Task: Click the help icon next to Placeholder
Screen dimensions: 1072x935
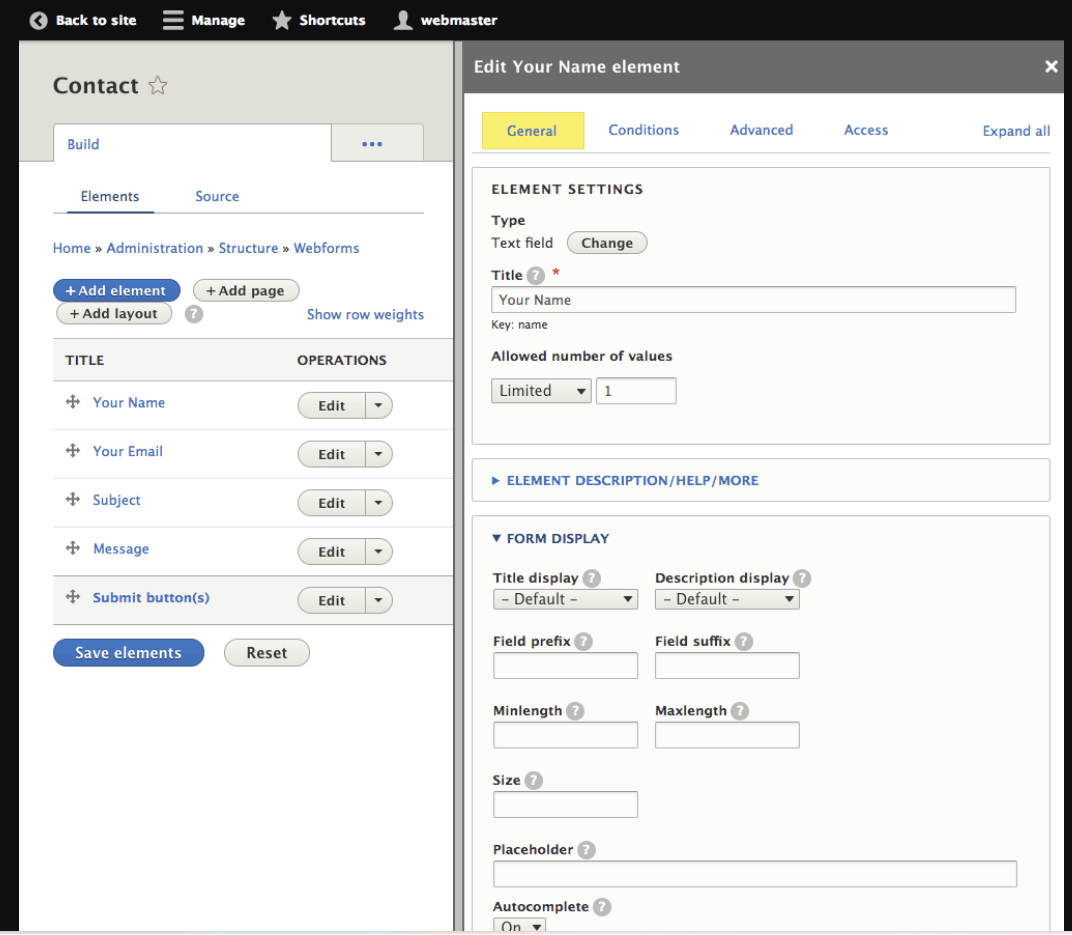Action: [586, 849]
